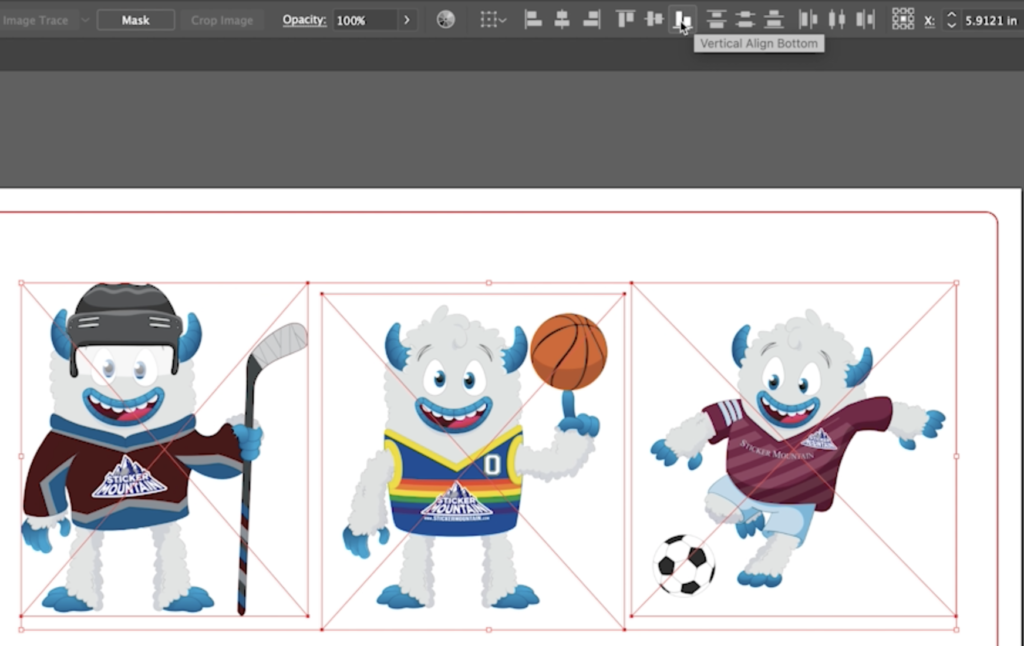Viewport: 1024px width, 646px height.
Task: Click the Vertical Distribute Center icon
Action: [x=745, y=20]
